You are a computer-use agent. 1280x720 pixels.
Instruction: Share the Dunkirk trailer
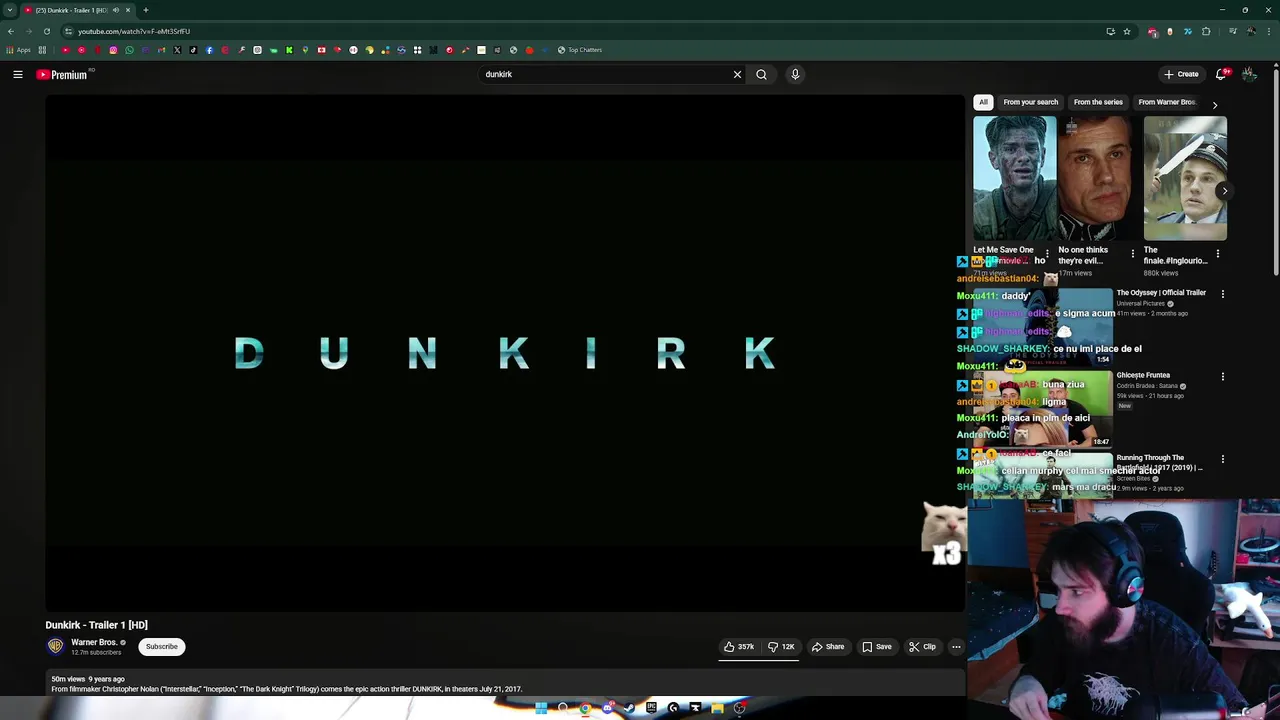click(828, 647)
